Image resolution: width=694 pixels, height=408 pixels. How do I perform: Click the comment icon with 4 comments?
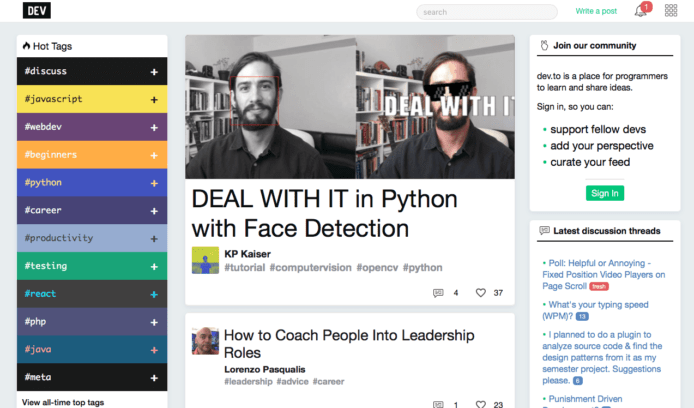pyautogui.click(x=438, y=293)
